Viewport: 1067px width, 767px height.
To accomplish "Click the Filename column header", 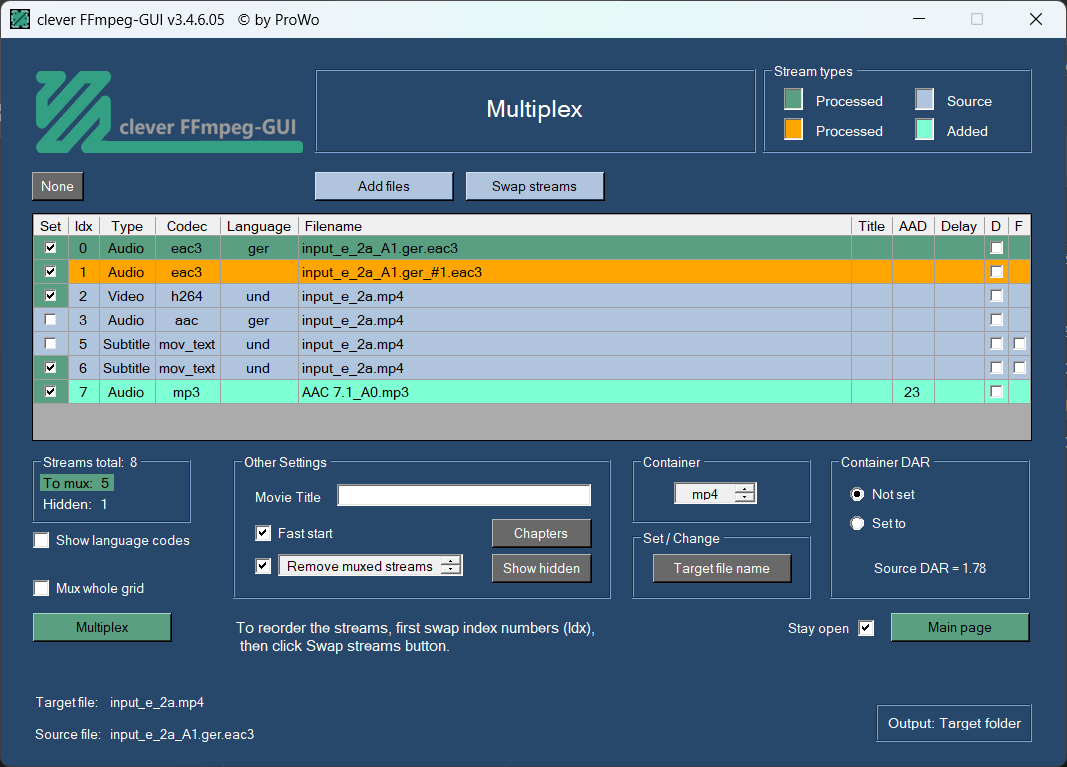I will pyautogui.click(x=574, y=226).
